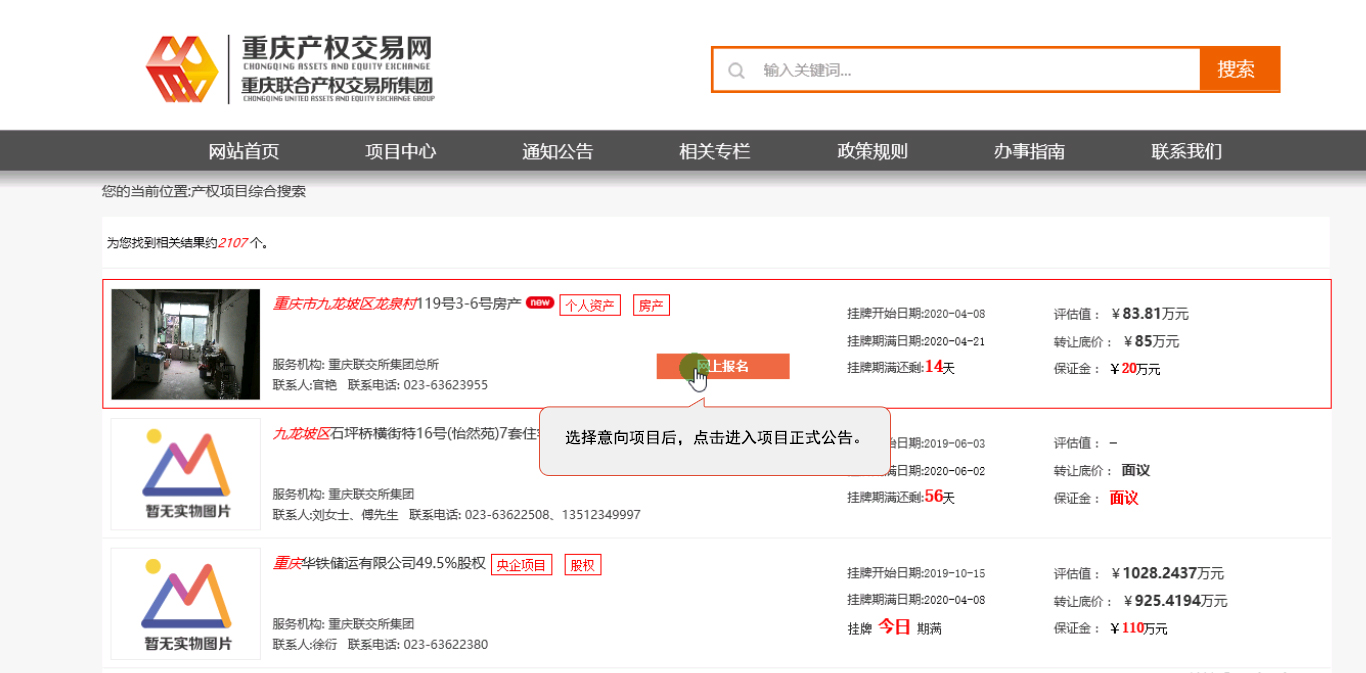
Task: Click the red new badge
Action: [x=540, y=303]
